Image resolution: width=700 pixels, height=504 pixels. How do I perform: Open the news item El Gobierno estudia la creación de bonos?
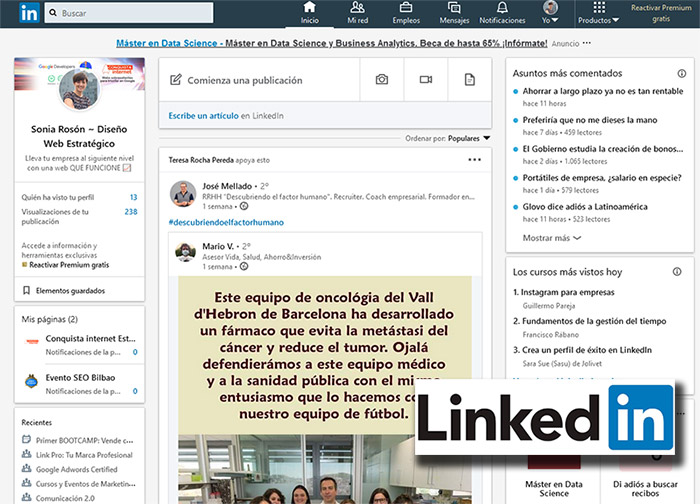pyautogui.click(x=603, y=149)
